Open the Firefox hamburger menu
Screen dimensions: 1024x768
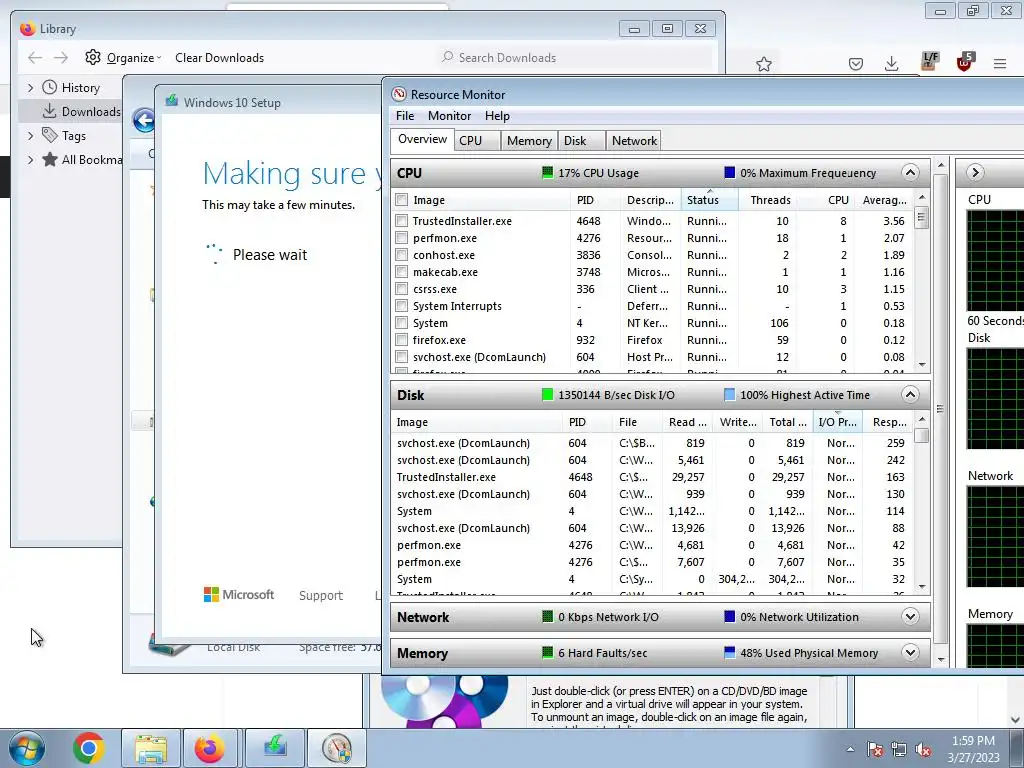1000,63
